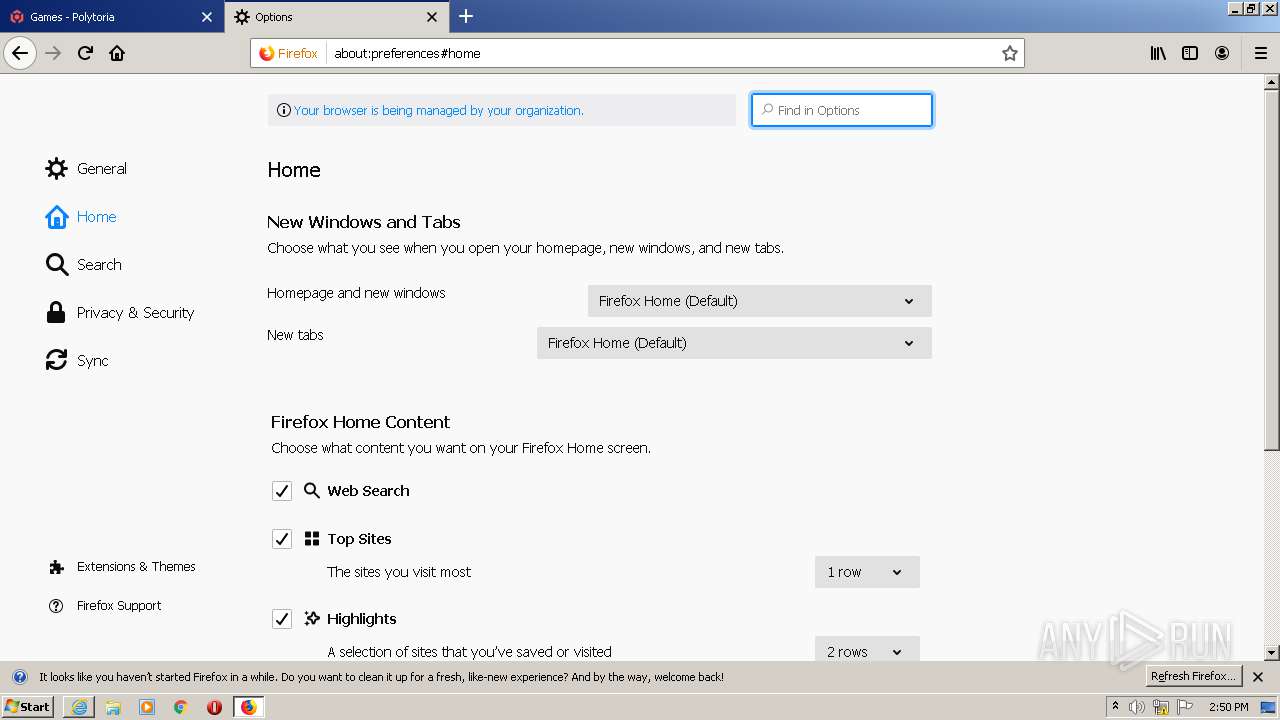1280x720 pixels.
Task: Open the Library icon in toolbar
Action: point(1158,53)
